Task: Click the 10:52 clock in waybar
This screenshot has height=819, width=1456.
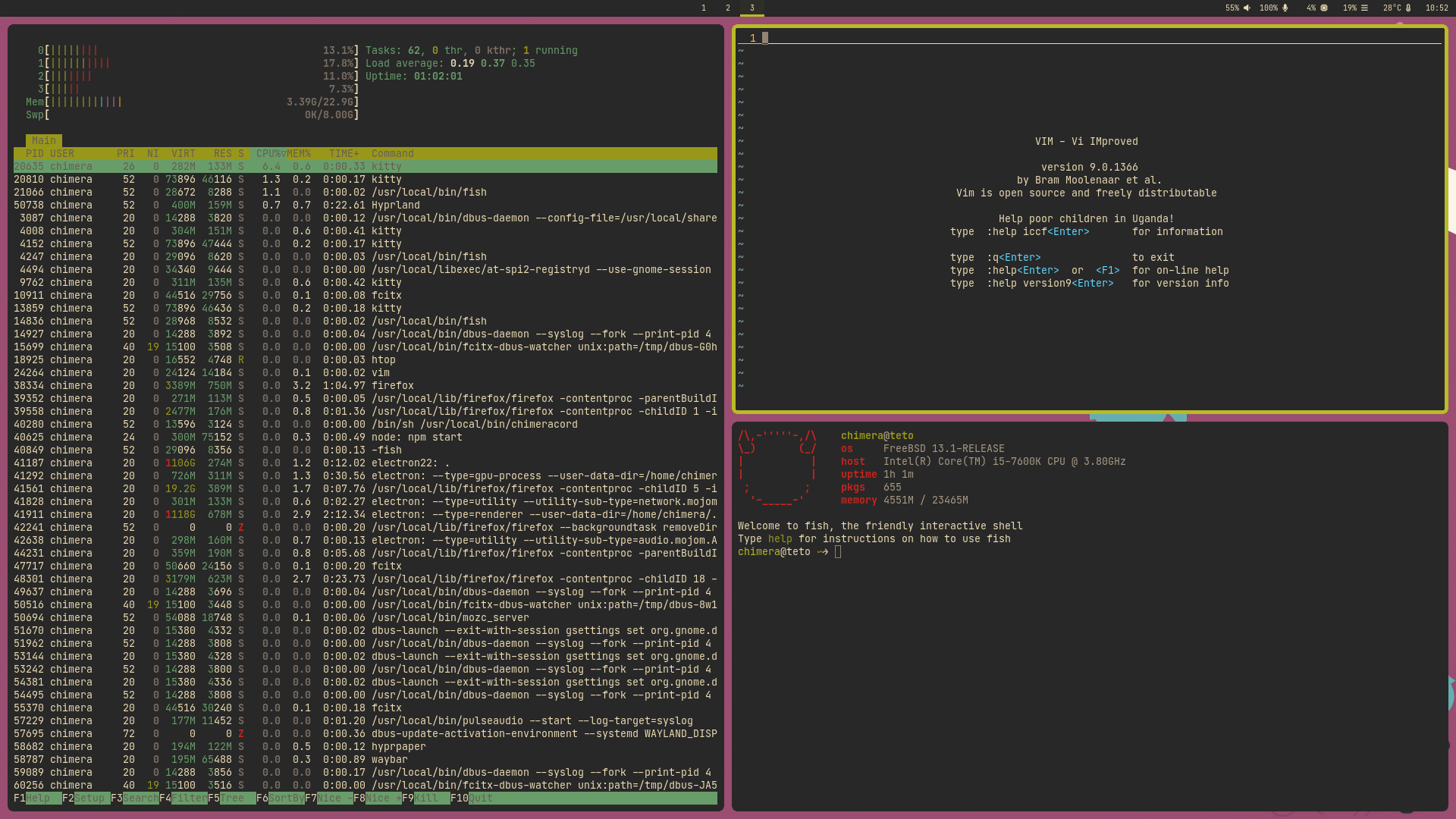Action: pyautogui.click(x=1436, y=8)
